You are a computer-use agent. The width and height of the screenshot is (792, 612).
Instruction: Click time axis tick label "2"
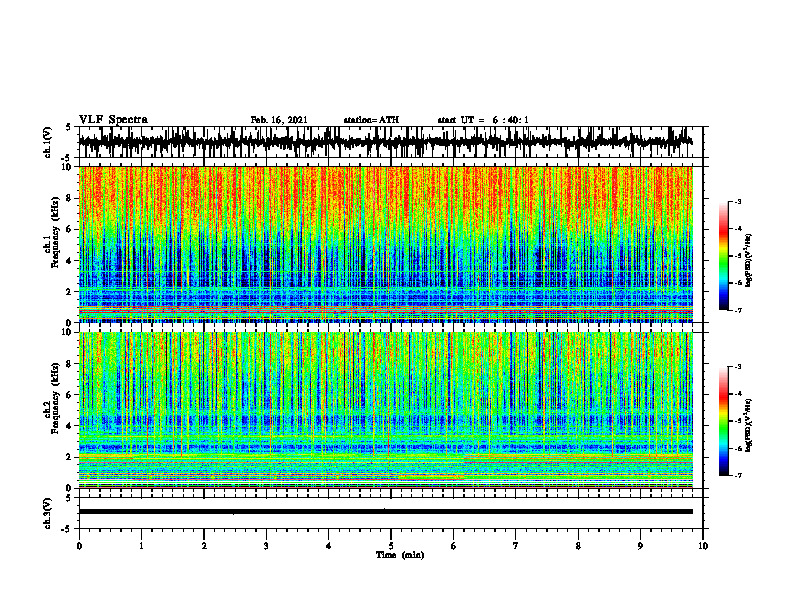[x=204, y=546]
